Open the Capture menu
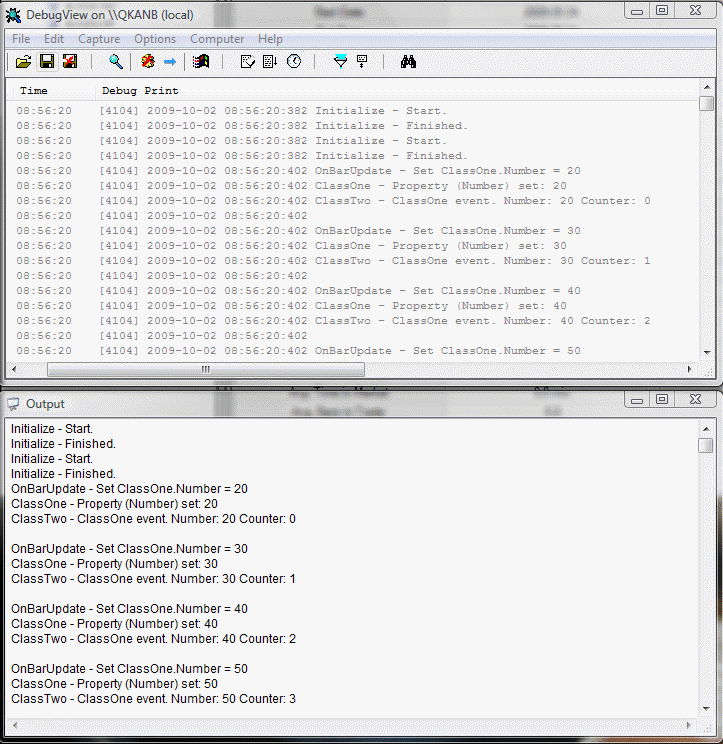 99,39
